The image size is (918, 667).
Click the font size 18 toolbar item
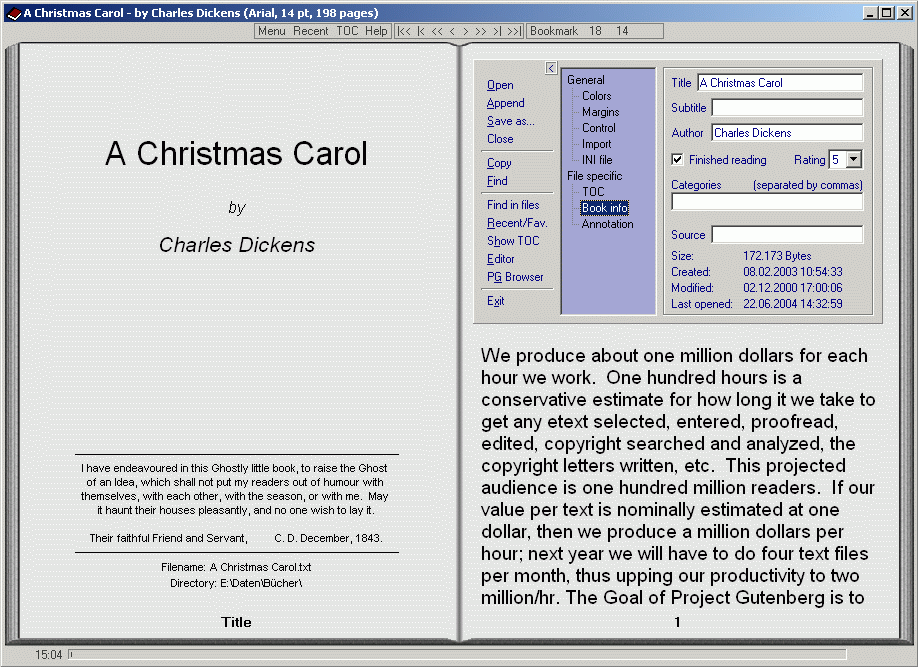[x=595, y=31]
